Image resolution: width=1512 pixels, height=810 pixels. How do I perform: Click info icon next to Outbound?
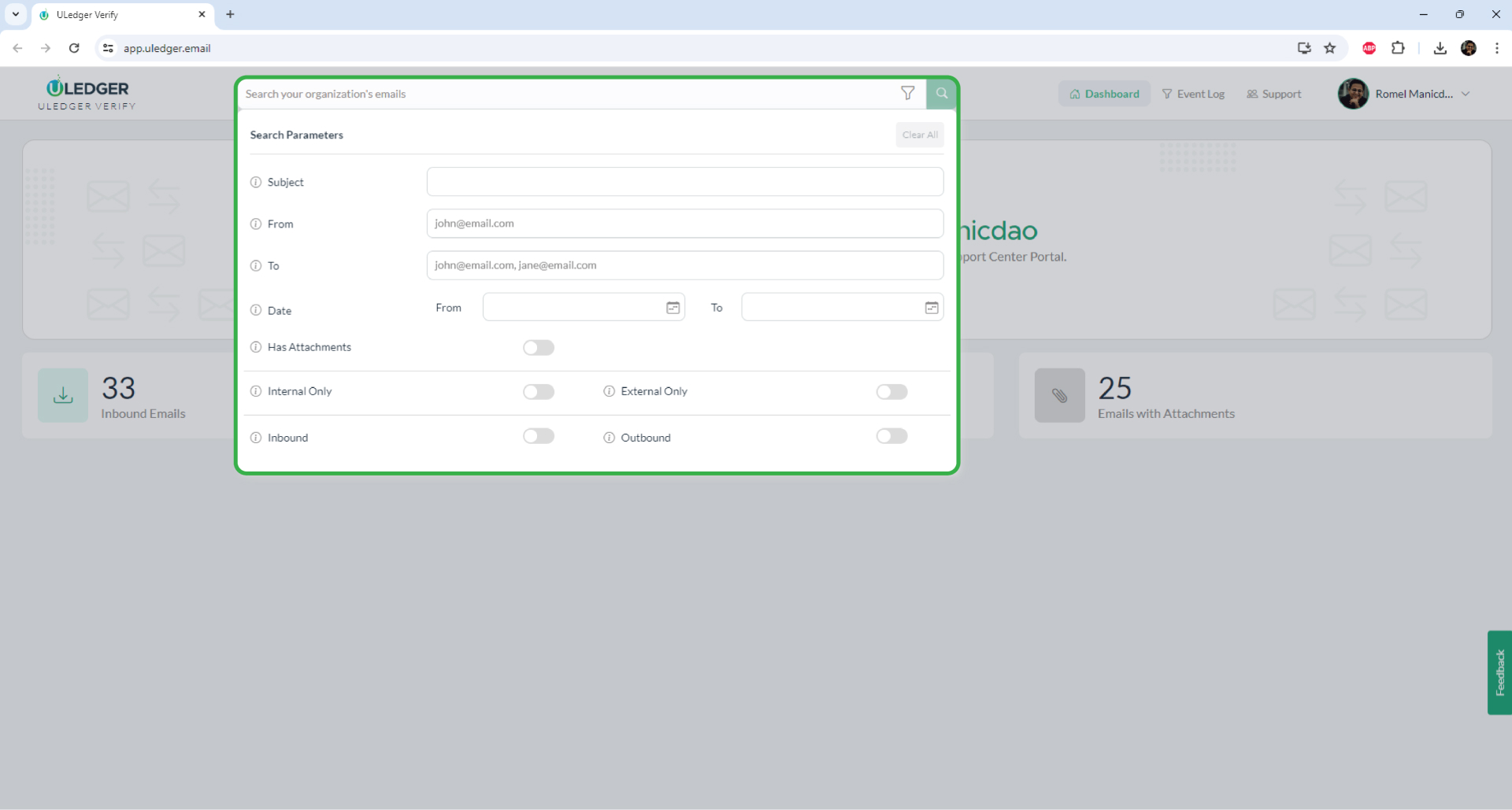pyautogui.click(x=609, y=438)
